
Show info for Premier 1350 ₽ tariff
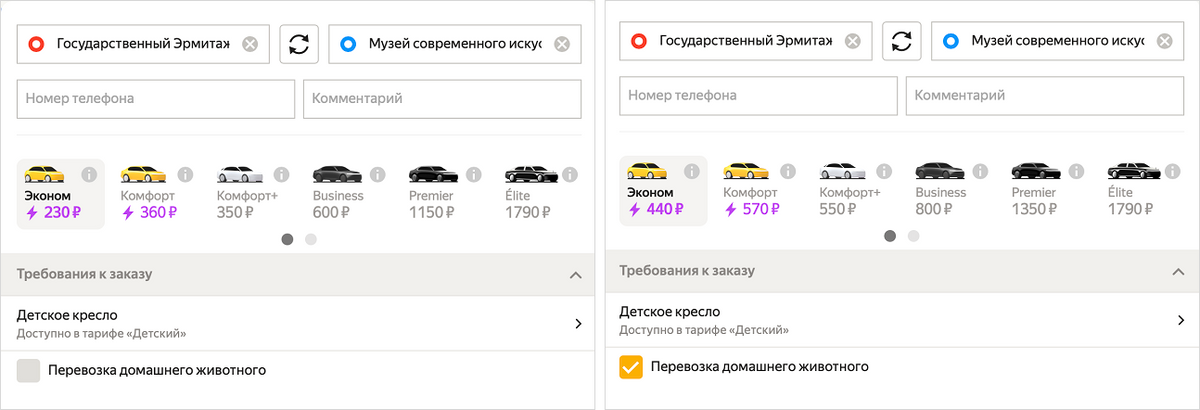click(x=1078, y=171)
